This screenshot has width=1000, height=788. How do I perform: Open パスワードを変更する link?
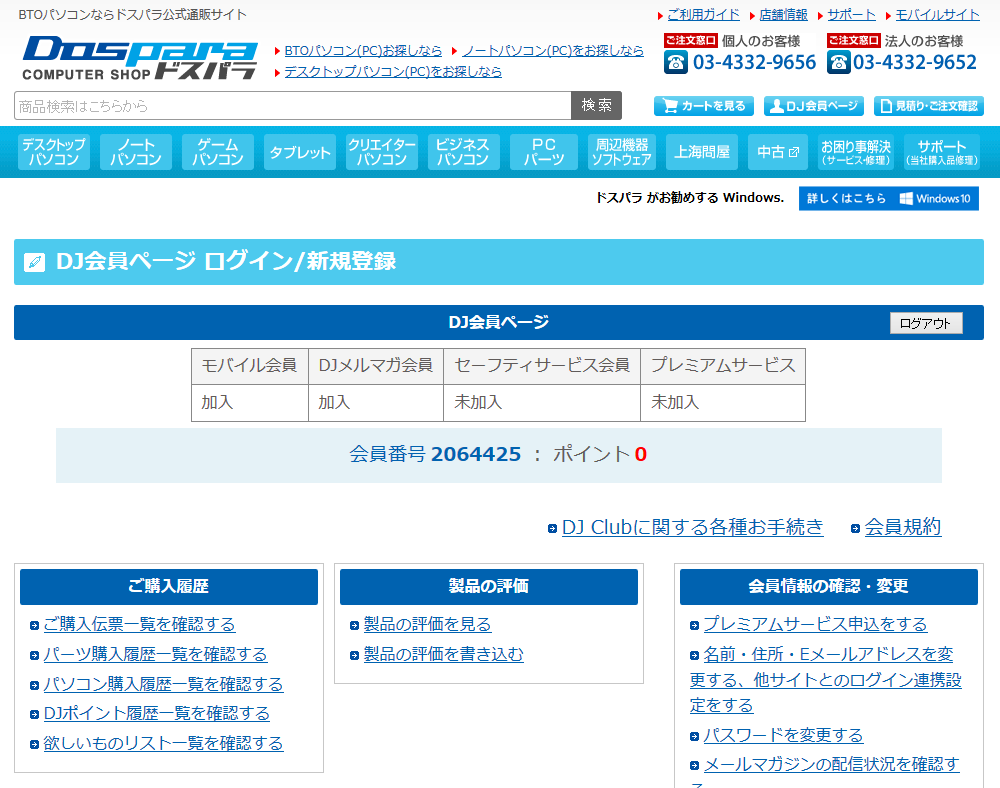783,735
